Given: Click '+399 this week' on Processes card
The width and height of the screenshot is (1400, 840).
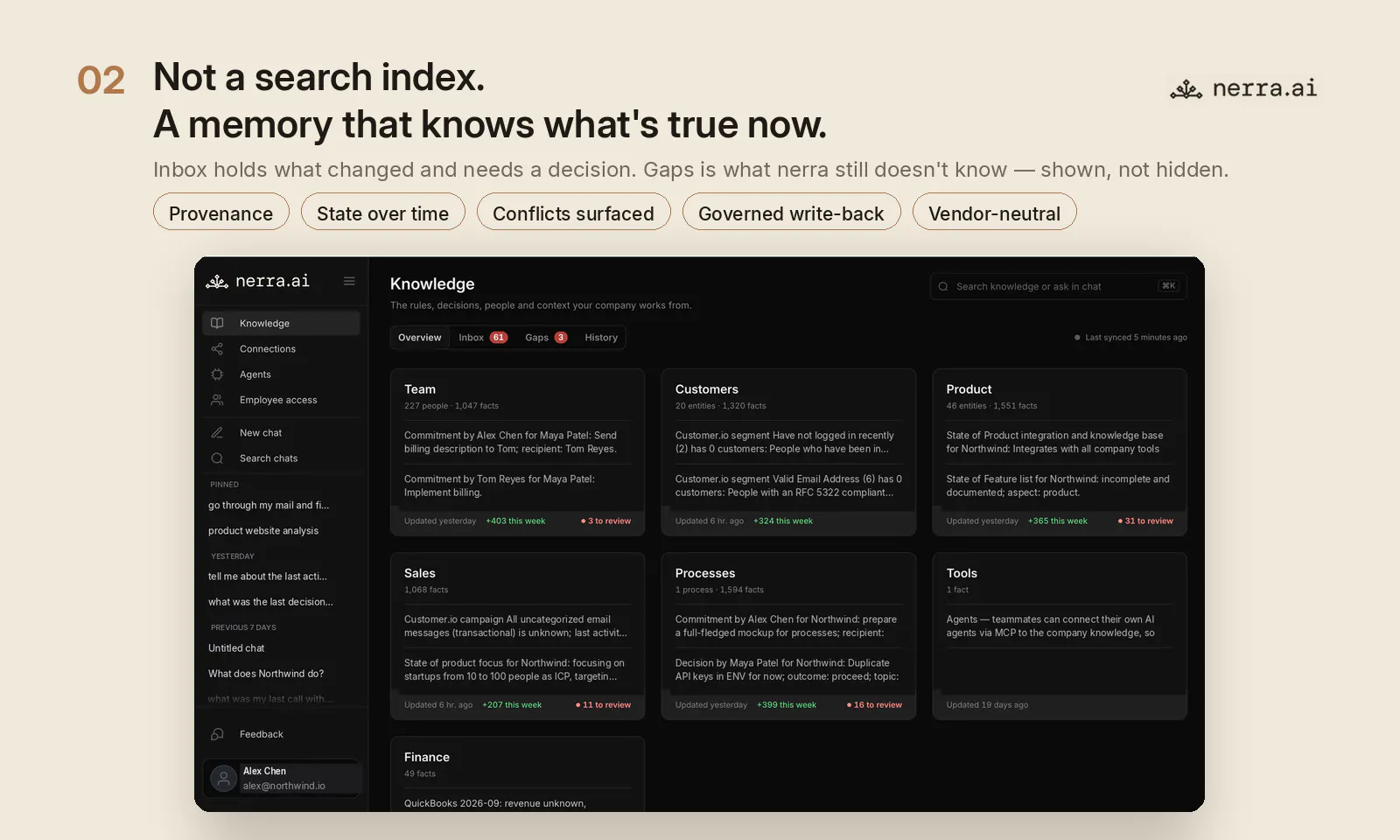Looking at the screenshot, I should [x=787, y=705].
